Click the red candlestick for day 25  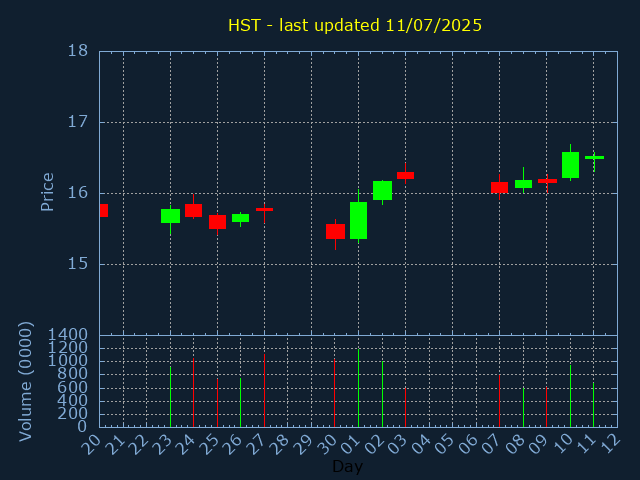[218, 222]
